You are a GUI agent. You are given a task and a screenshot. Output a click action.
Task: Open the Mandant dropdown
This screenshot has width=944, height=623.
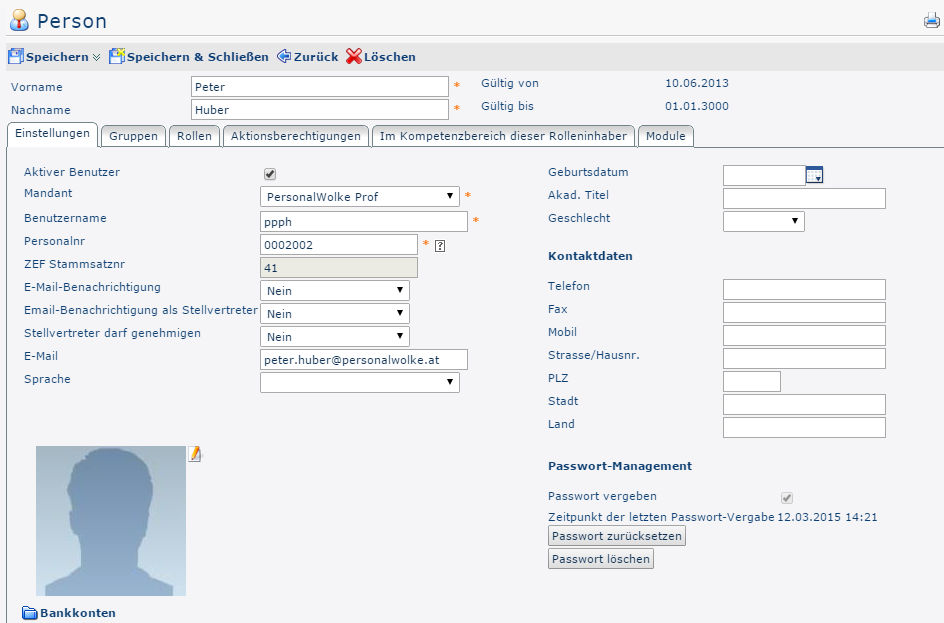coord(359,197)
